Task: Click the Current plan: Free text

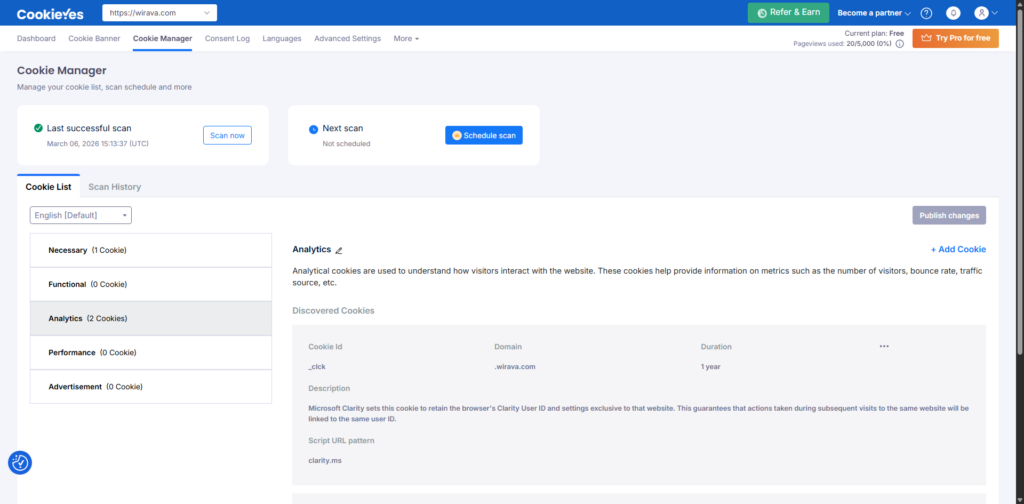Action: coord(874,33)
